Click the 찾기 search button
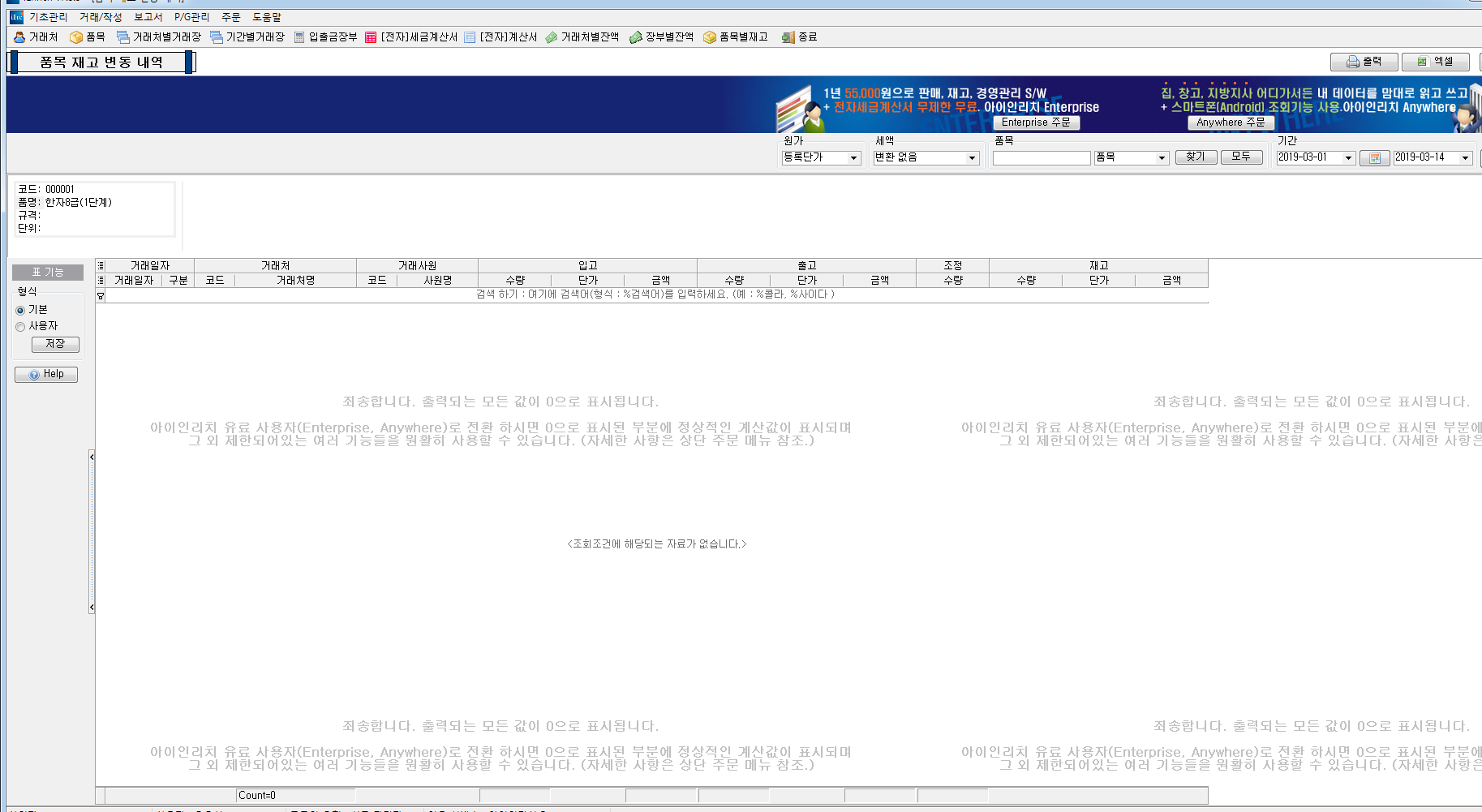1482x812 pixels. click(1196, 157)
